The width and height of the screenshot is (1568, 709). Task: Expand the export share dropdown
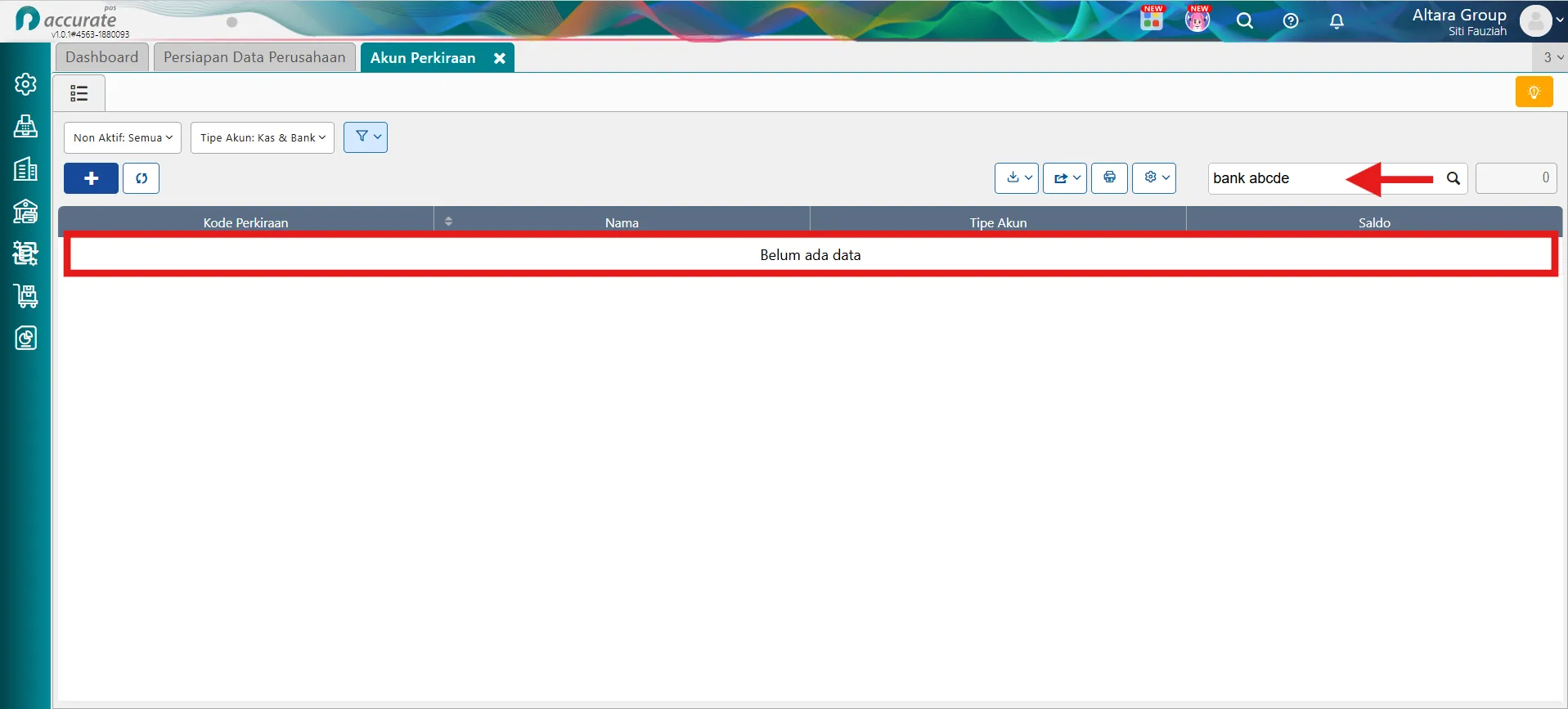pyautogui.click(x=1065, y=177)
